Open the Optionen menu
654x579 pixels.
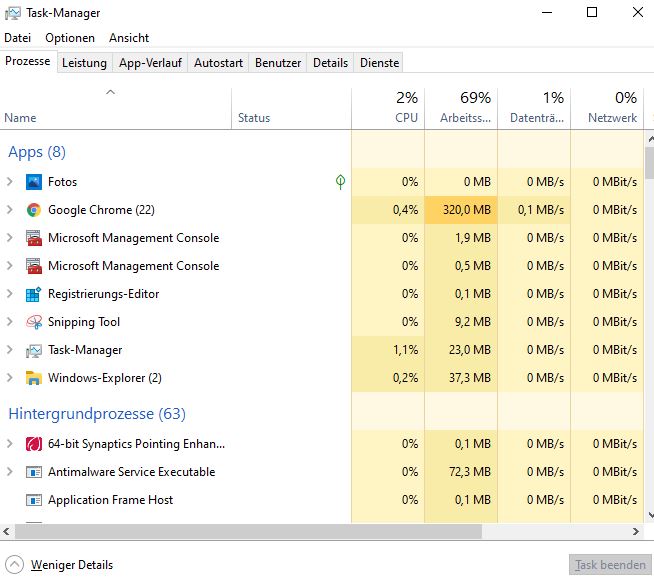pos(70,38)
